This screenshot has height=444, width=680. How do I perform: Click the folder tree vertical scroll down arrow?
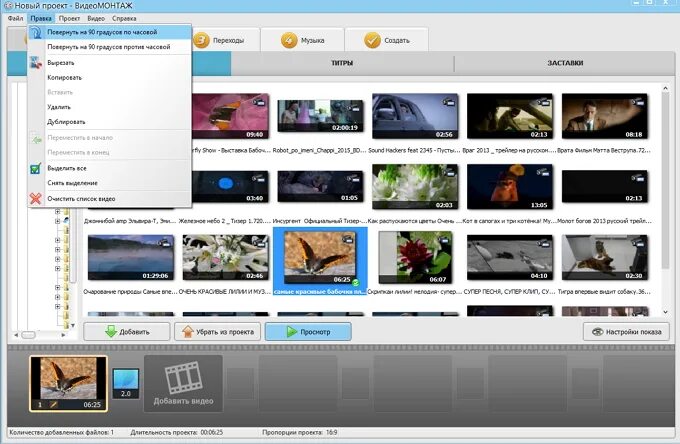point(73,325)
